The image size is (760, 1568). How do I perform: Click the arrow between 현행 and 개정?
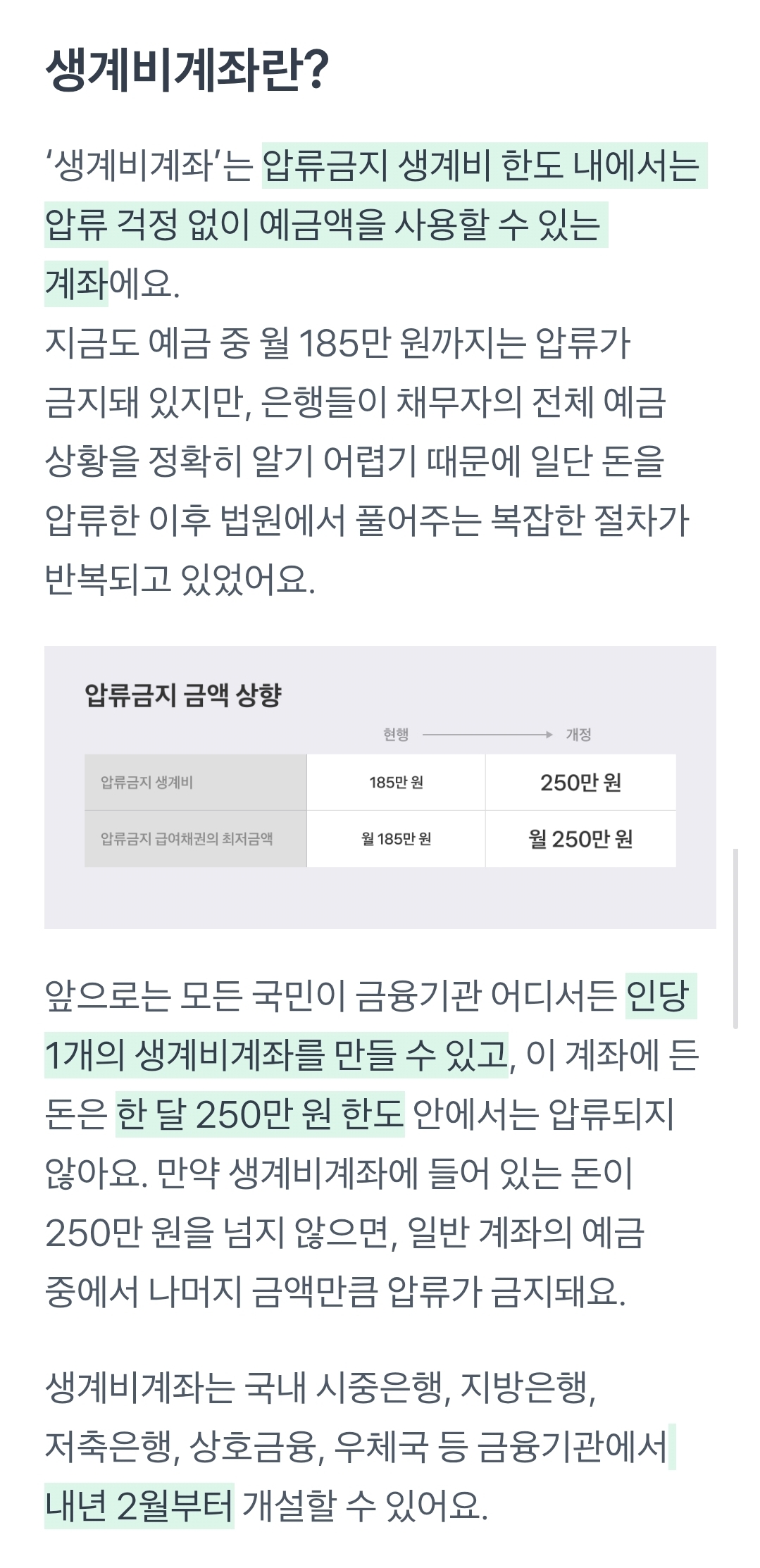coord(487,735)
